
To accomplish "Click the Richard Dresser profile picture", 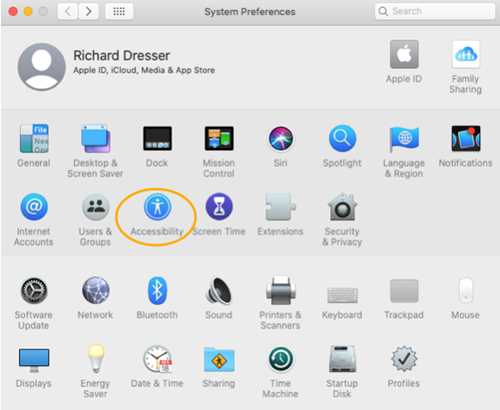I will point(42,67).
